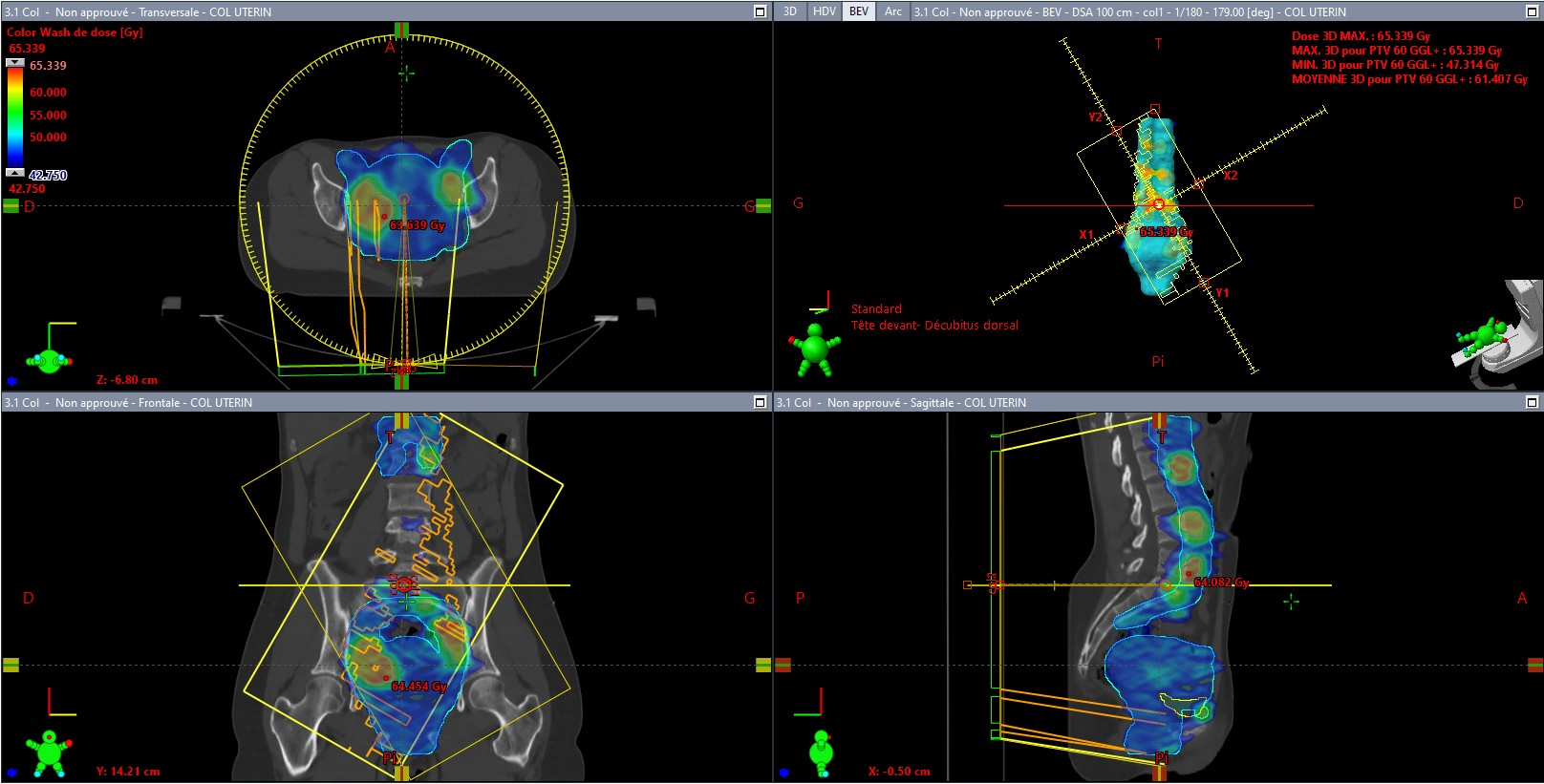Click the patient orientation figure in Sagittale view
Image resolution: width=1544 pixels, height=784 pixels.
821,752
